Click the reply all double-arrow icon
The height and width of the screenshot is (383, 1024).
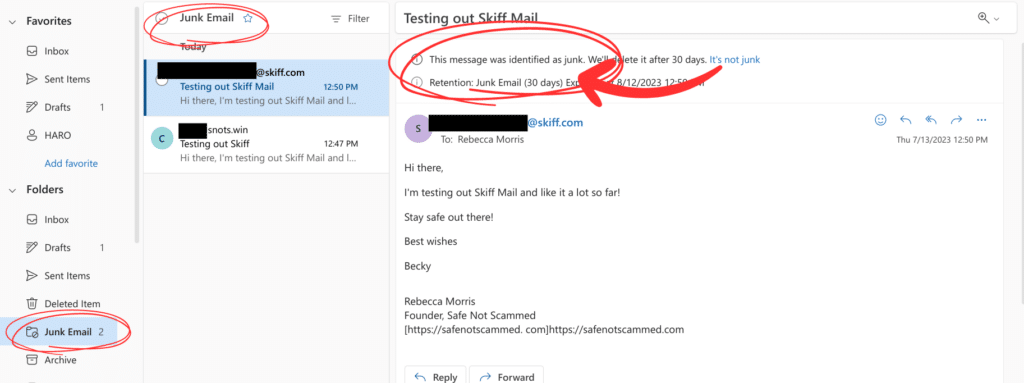click(931, 120)
